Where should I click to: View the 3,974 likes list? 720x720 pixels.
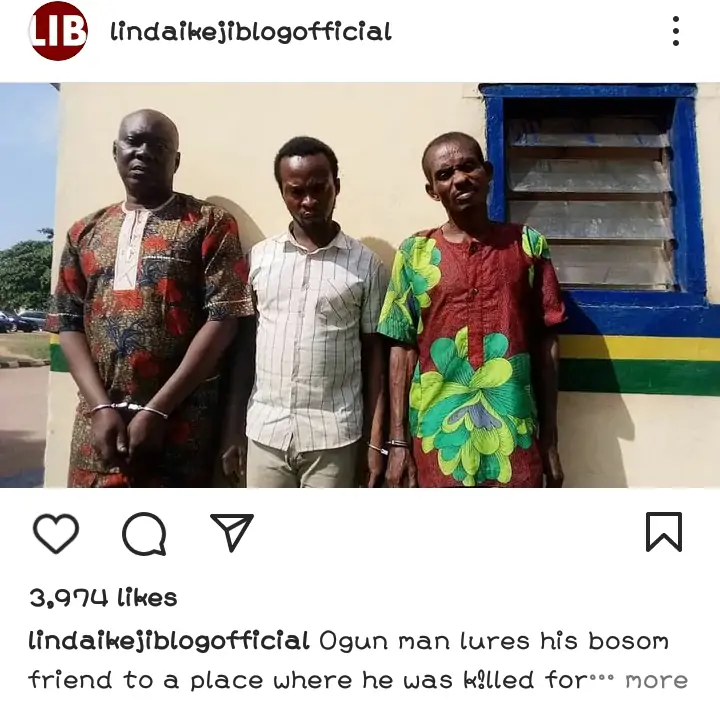(x=103, y=598)
